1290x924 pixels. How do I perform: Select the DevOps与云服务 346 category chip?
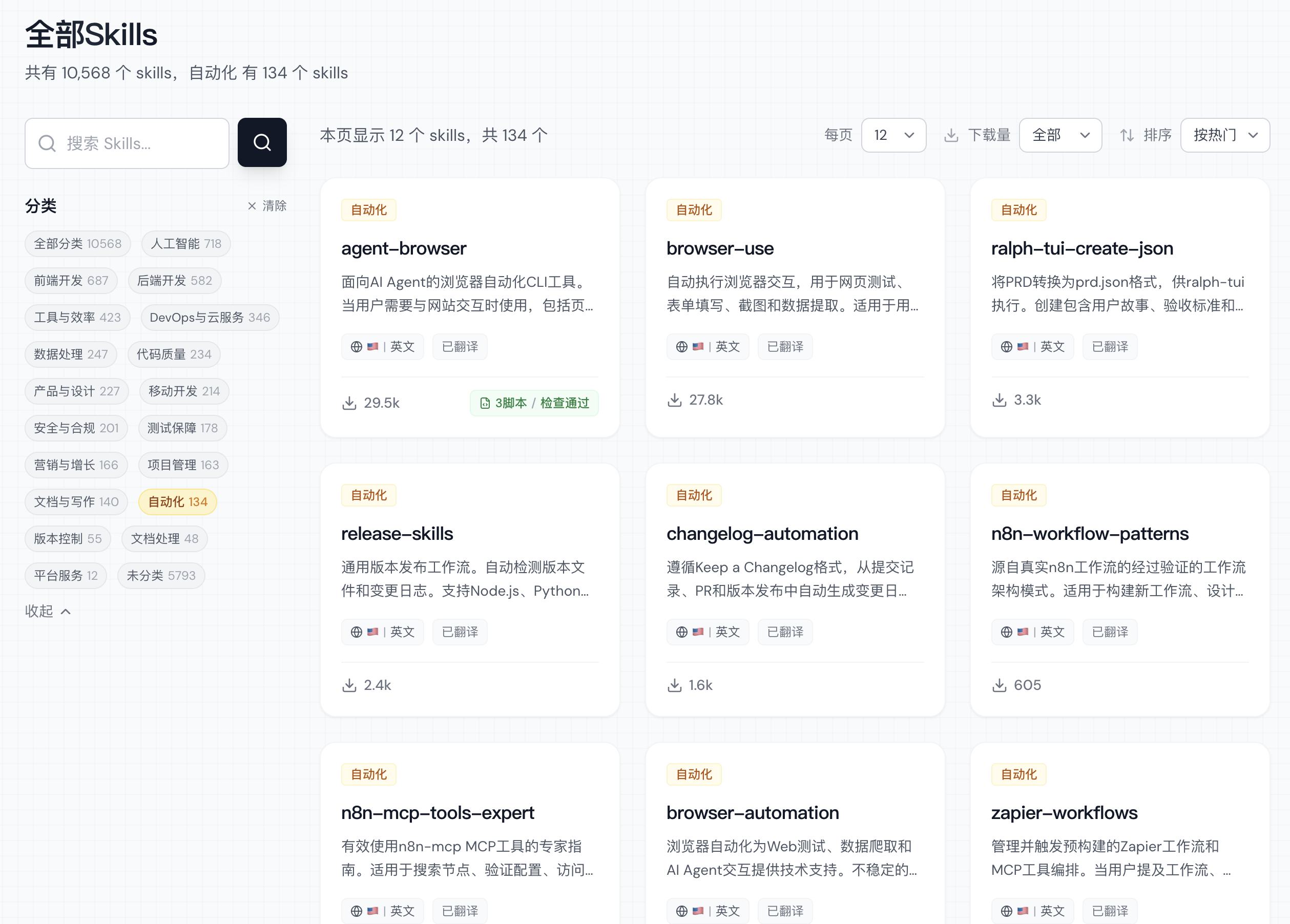[x=210, y=318]
